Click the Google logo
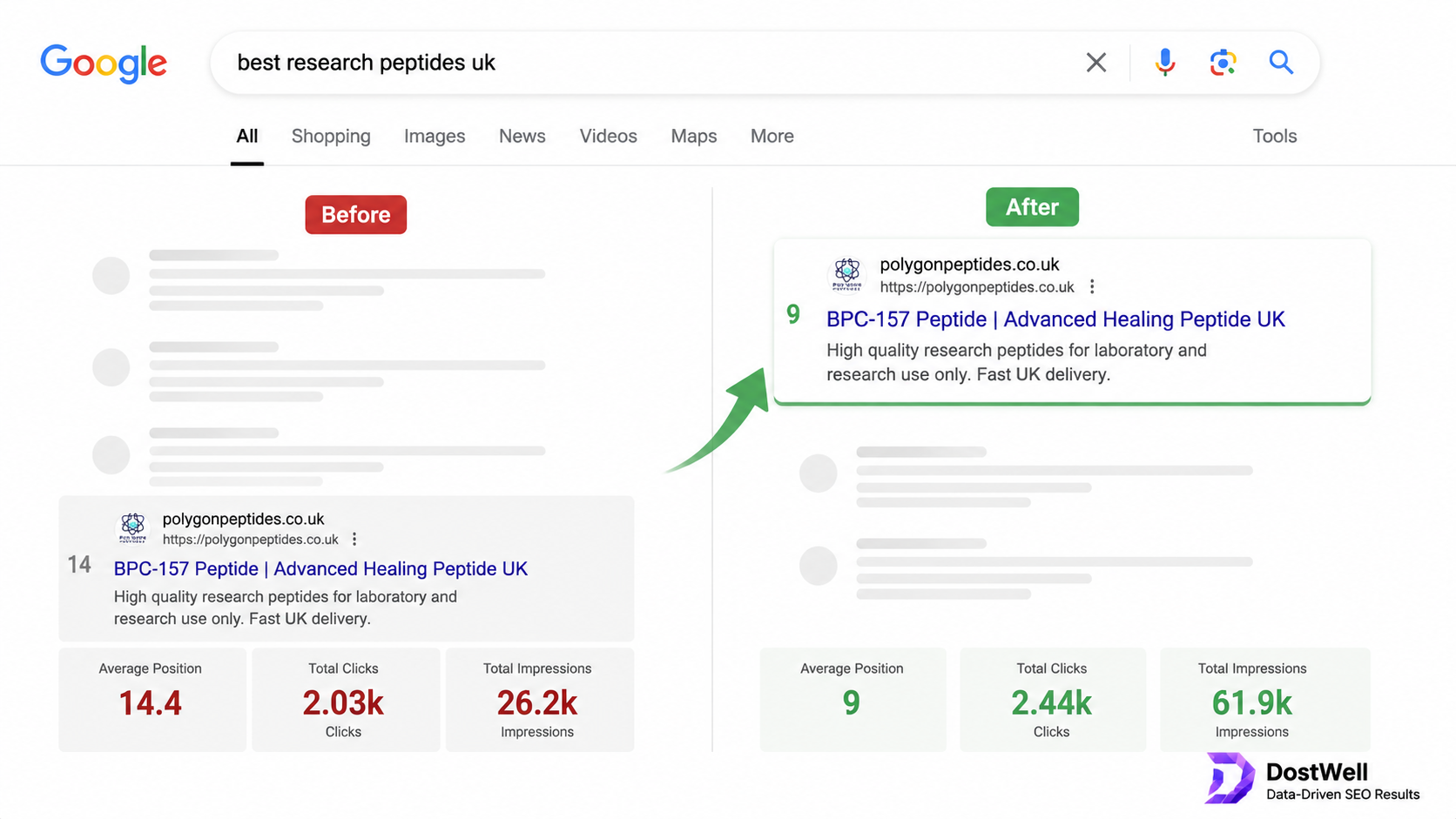1456x819 pixels. (x=104, y=63)
